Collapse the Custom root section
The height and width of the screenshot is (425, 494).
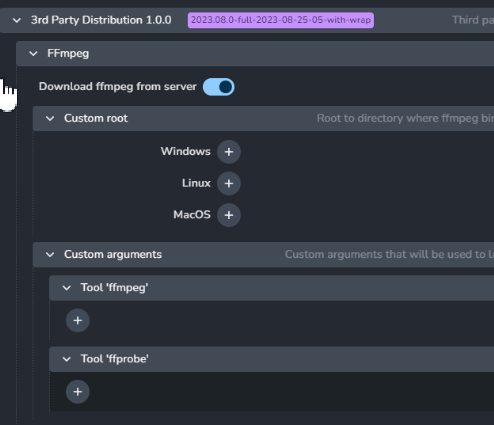tap(50, 119)
